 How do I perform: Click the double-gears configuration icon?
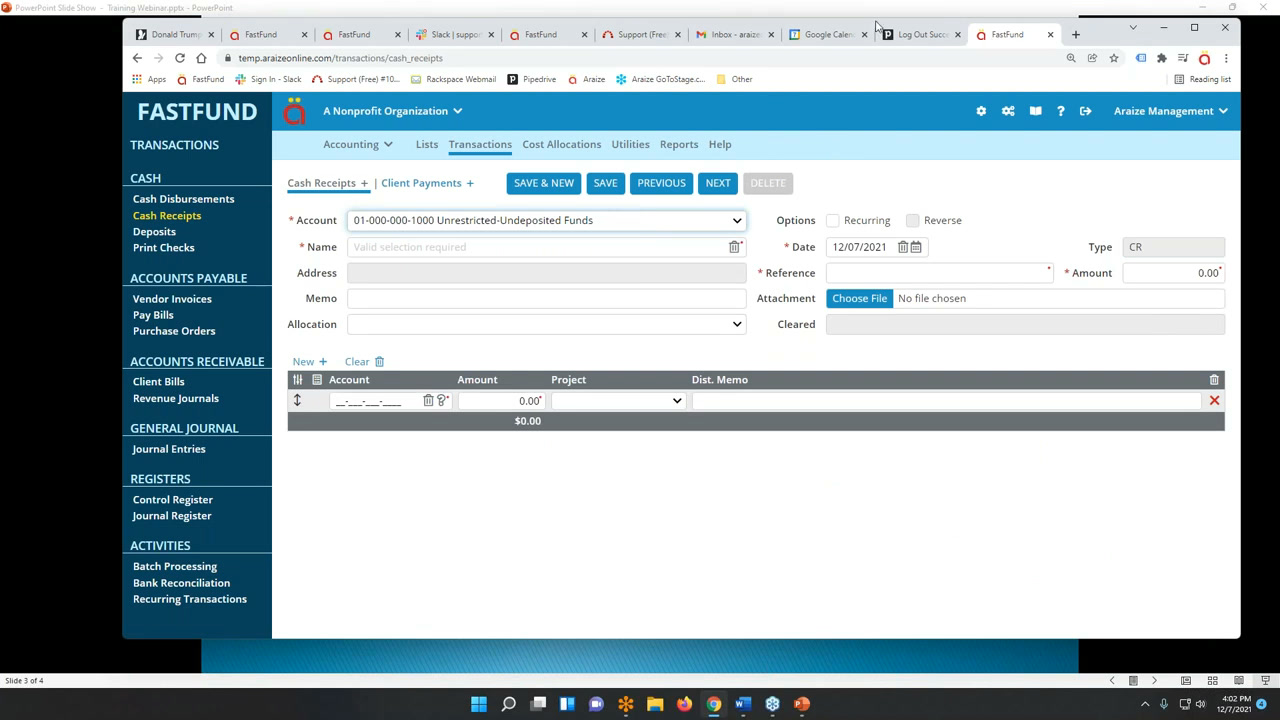point(1008,111)
